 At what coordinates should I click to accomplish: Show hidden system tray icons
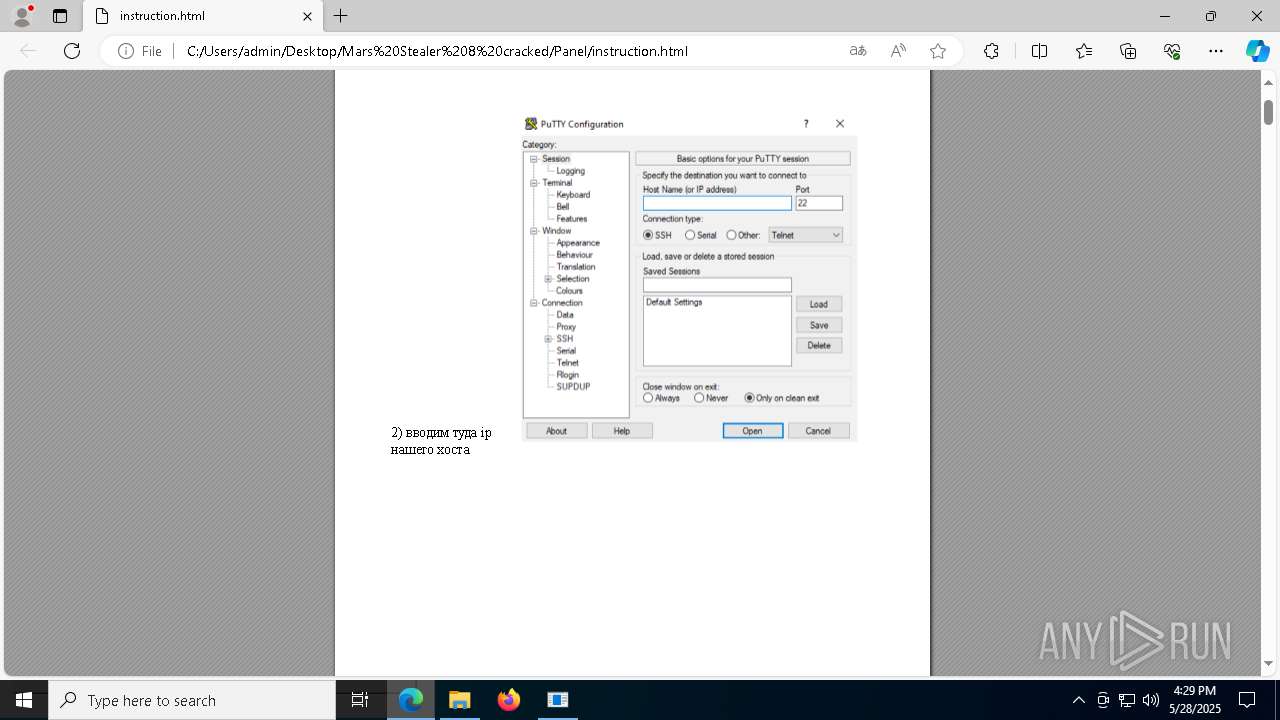tap(1078, 700)
